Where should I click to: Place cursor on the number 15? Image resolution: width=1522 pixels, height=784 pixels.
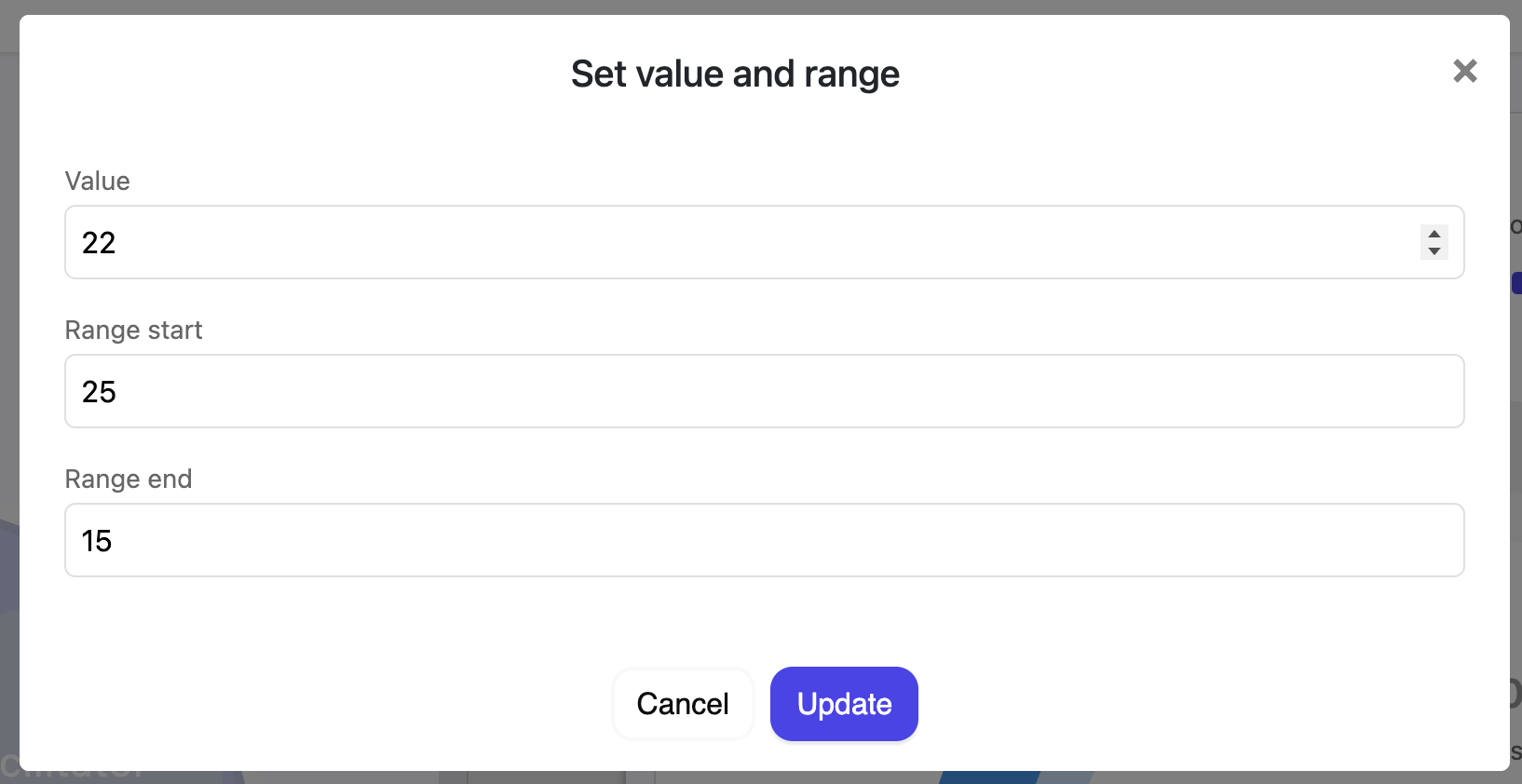point(97,541)
